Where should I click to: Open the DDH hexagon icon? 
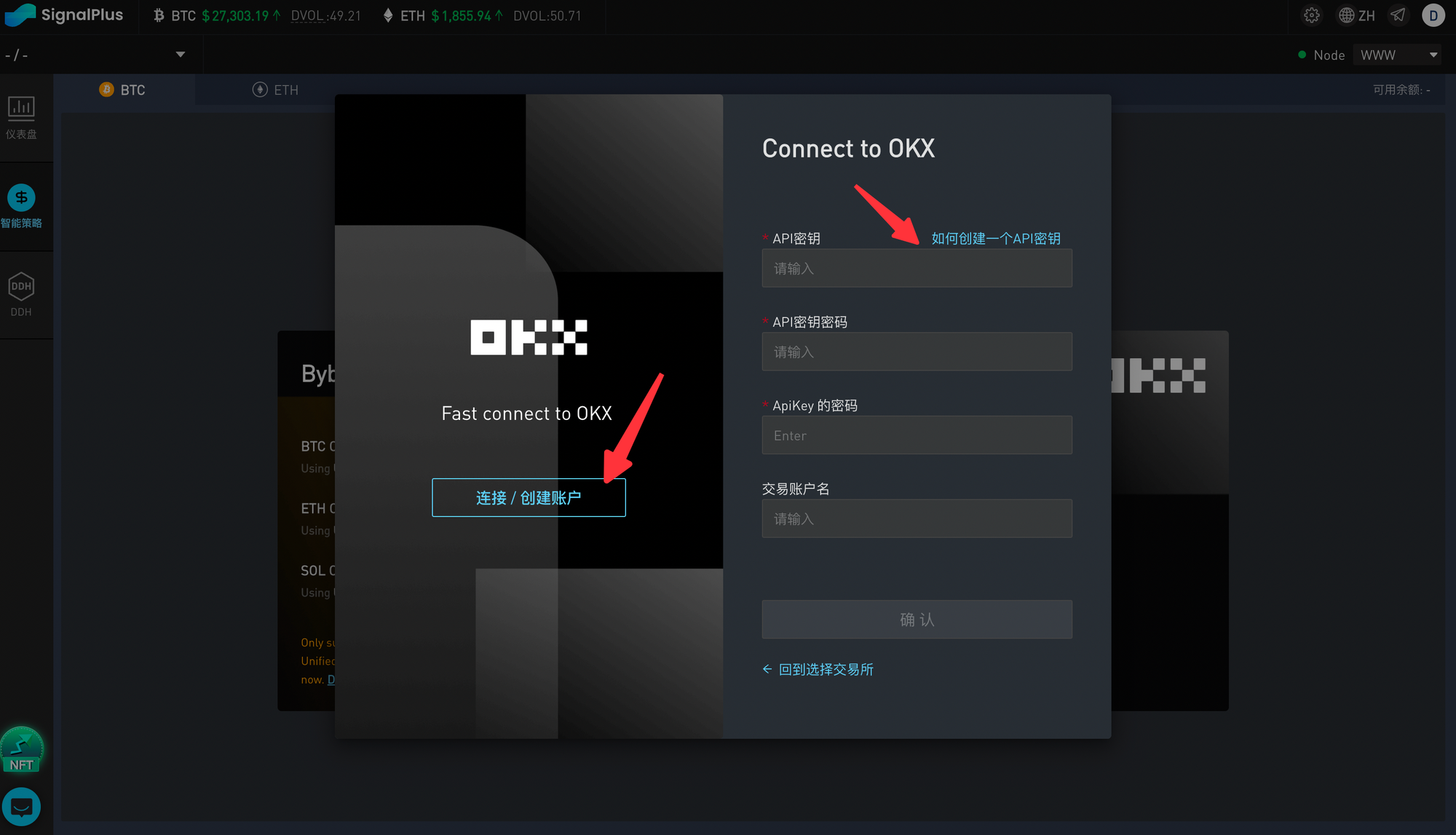[x=21, y=286]
